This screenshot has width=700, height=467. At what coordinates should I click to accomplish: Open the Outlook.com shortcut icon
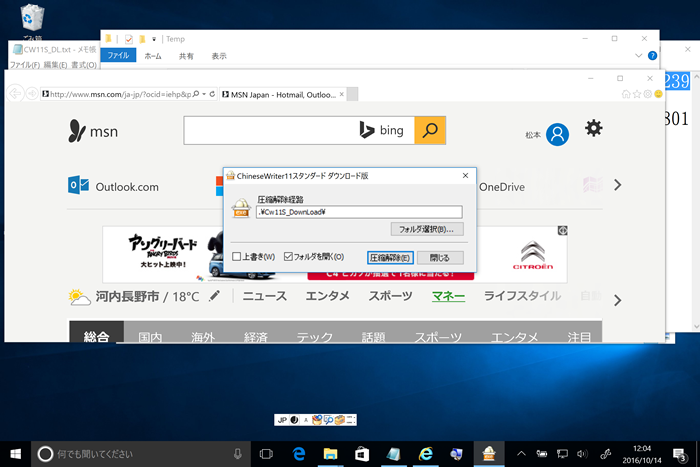78,185
